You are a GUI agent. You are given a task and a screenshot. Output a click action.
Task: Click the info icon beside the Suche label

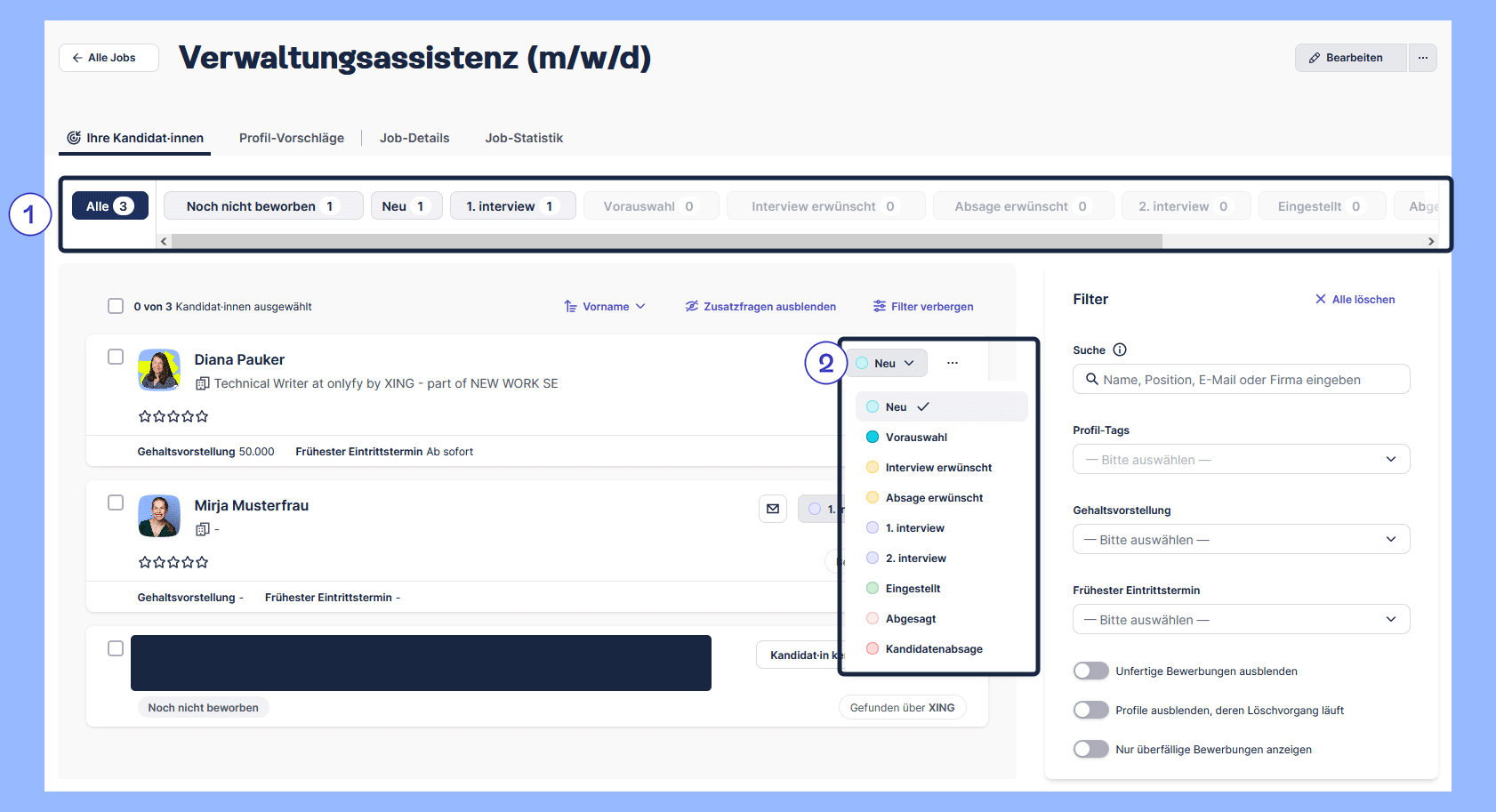(1119, 350)
